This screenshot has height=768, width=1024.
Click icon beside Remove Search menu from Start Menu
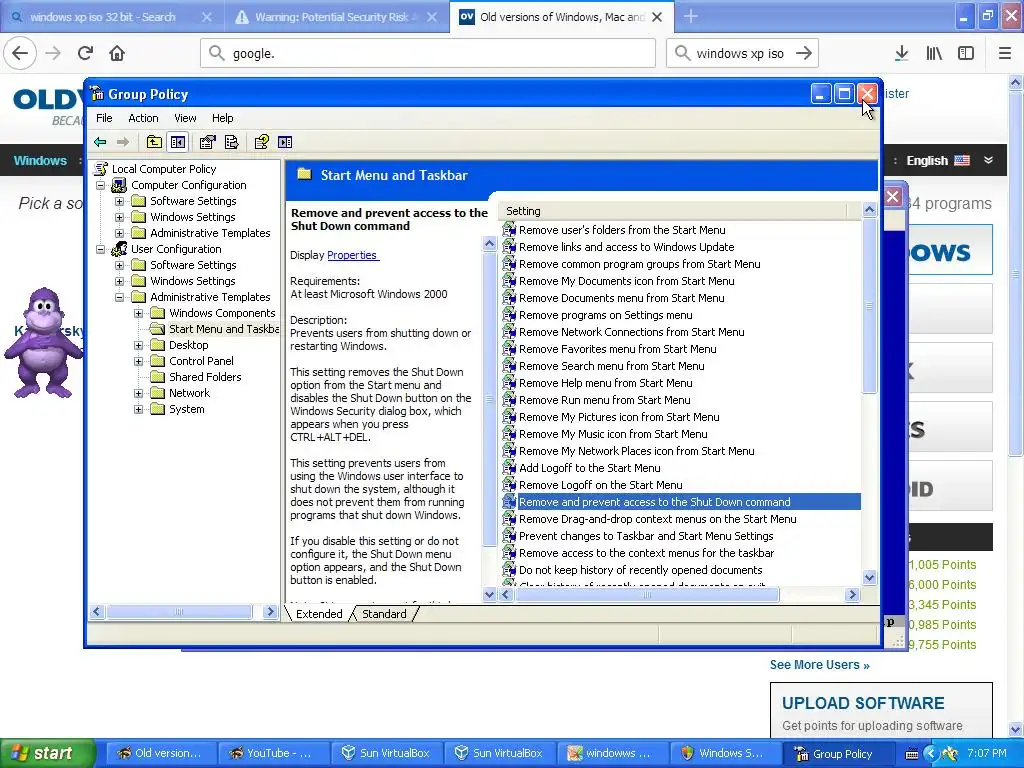coord(509,366)
